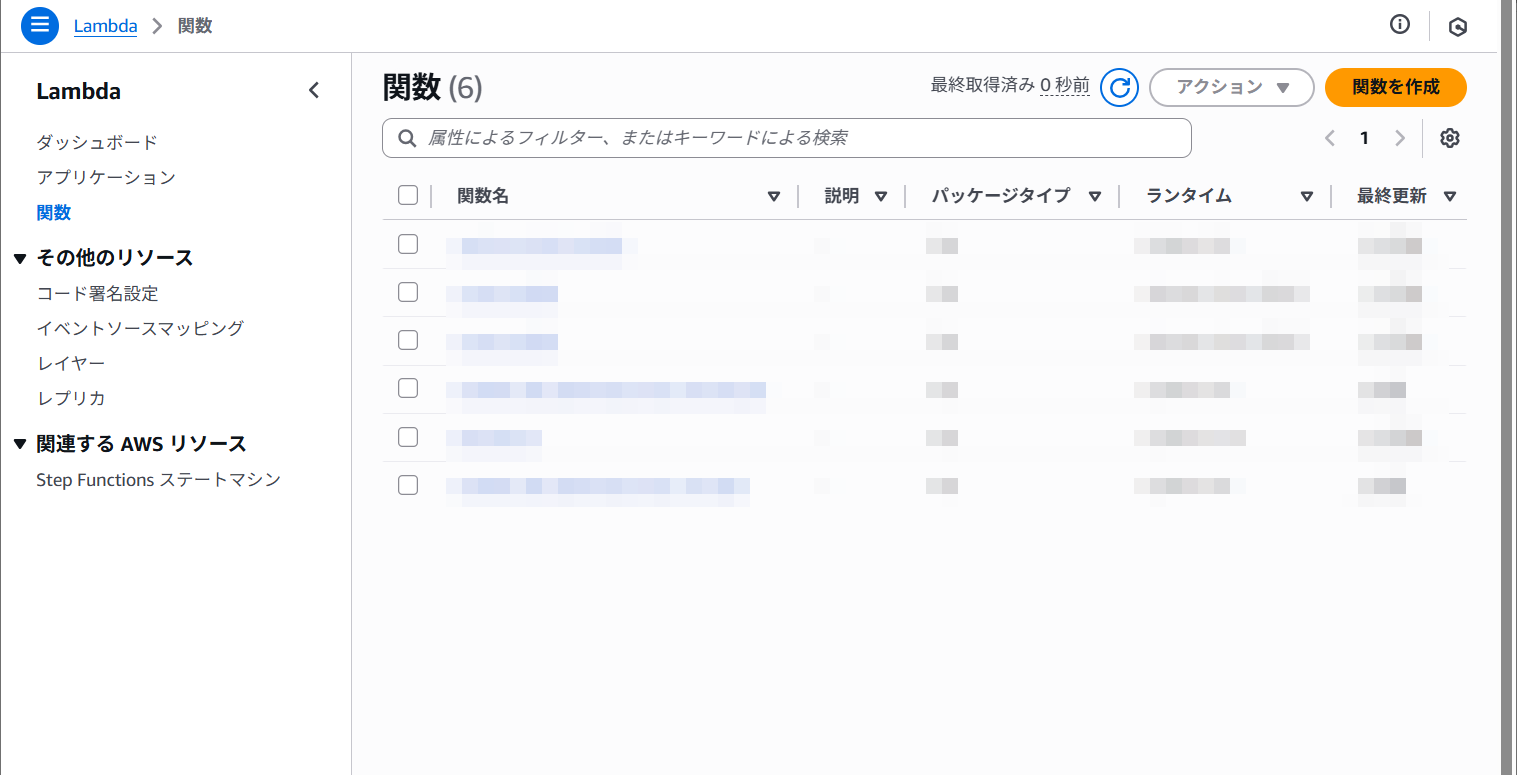
Task: Collapse the その他のリソース section
Action: coord(20,259)
